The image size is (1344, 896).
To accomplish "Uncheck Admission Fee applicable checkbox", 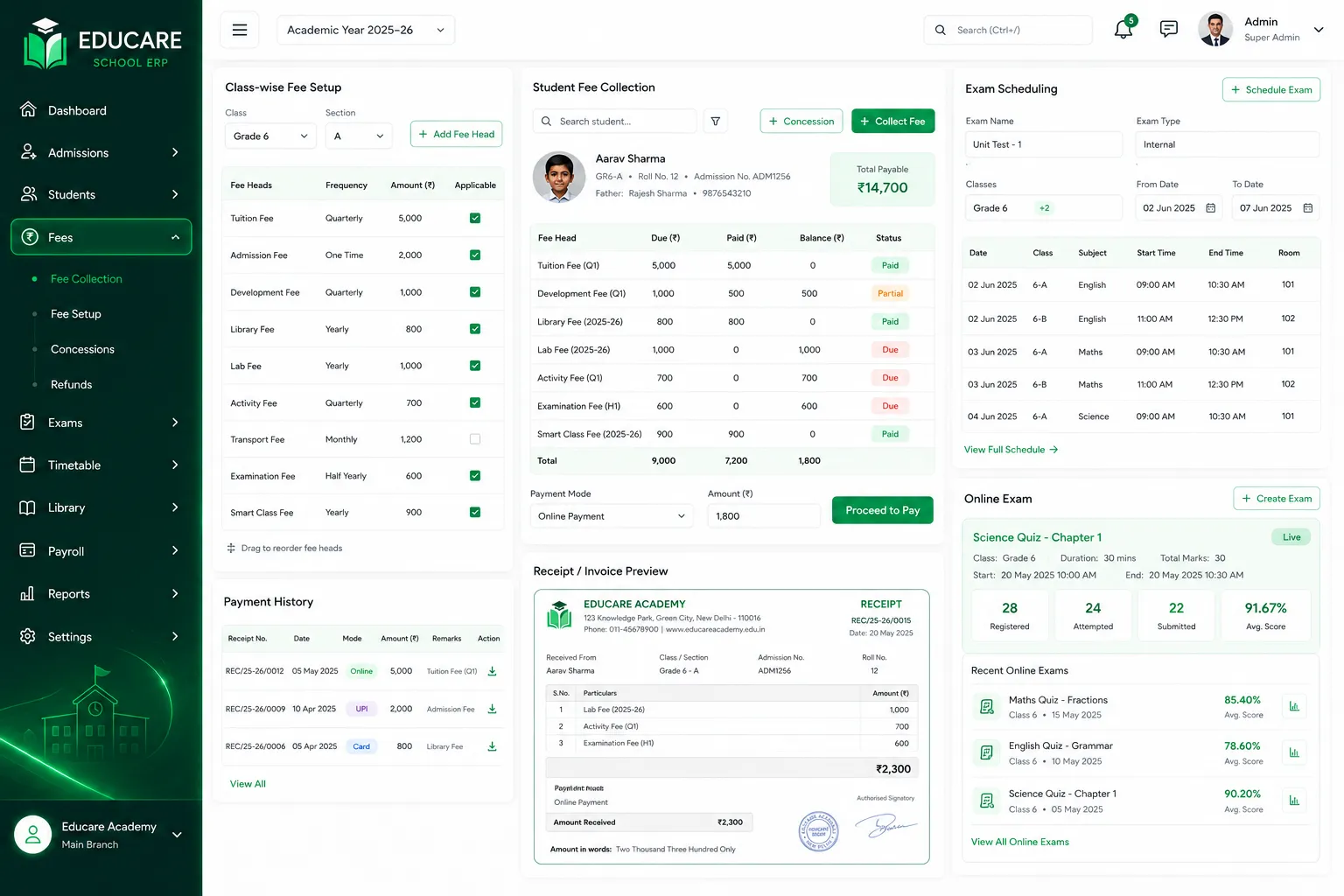I will (x=475, y=255).
